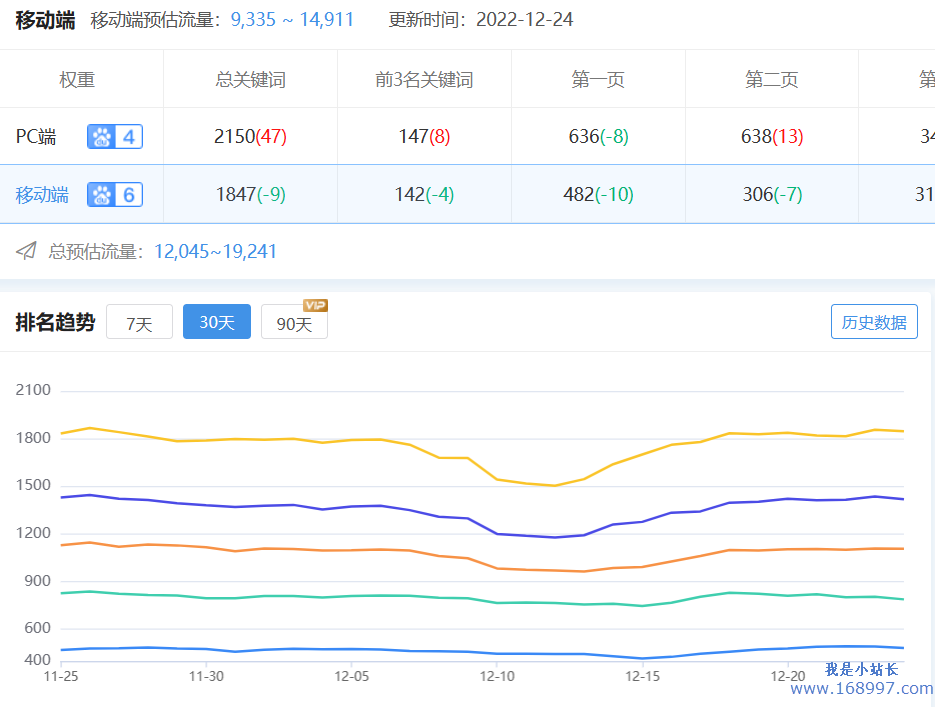Click the Baidu weight 4 badge for PC端
The height and width of the screenshot is (707, 935).
point(115,137)
